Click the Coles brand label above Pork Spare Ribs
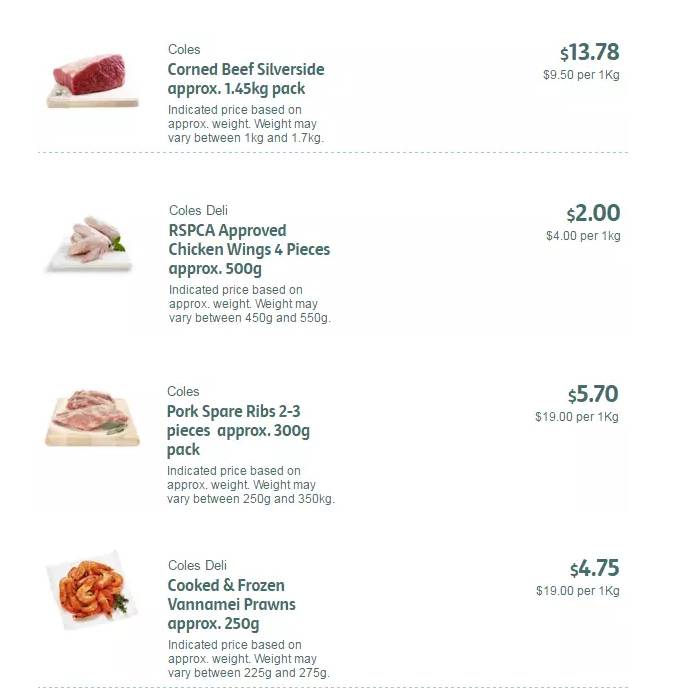 183,391
